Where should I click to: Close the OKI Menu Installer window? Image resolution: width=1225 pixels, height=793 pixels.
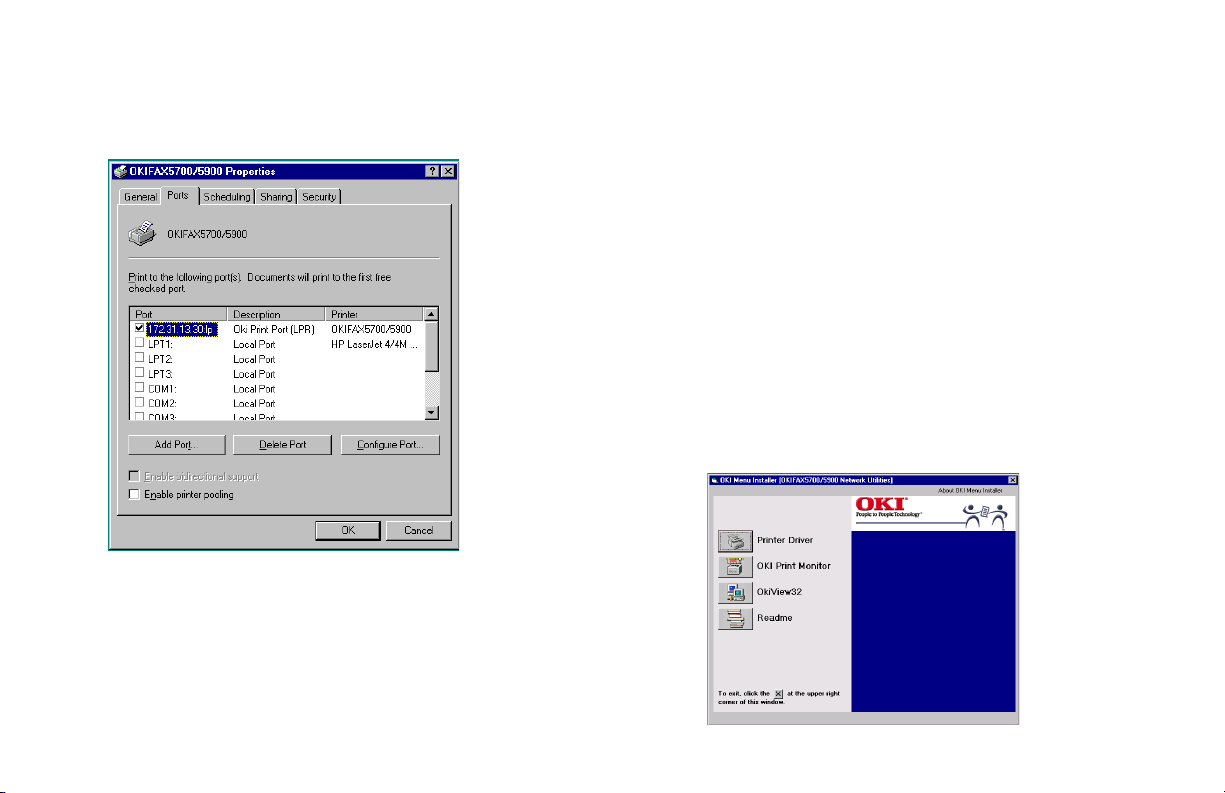pos(1012,480)
